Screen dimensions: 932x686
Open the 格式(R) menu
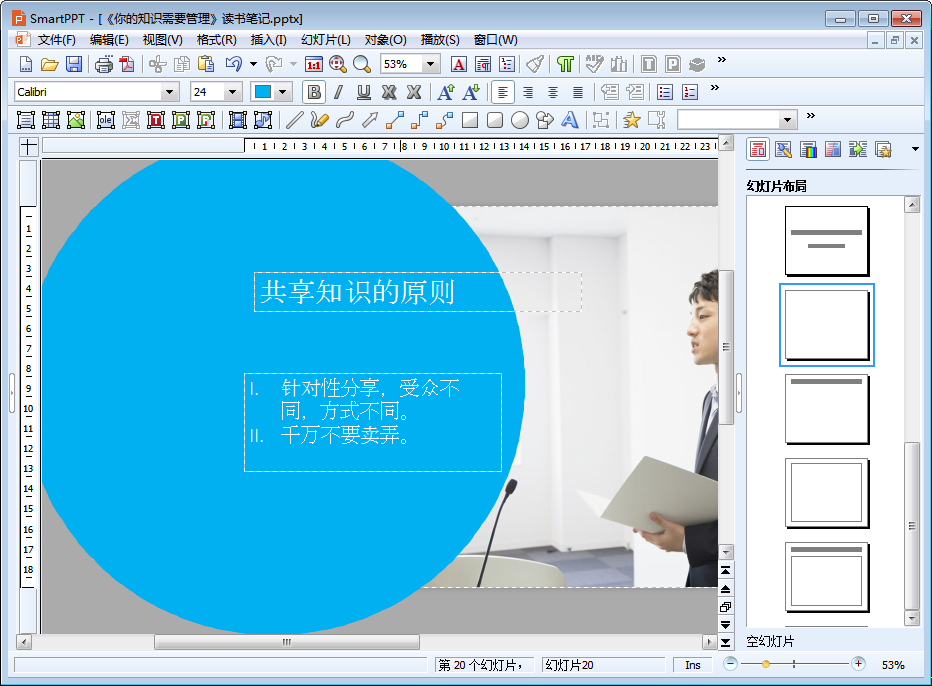(x=216, y=40)
